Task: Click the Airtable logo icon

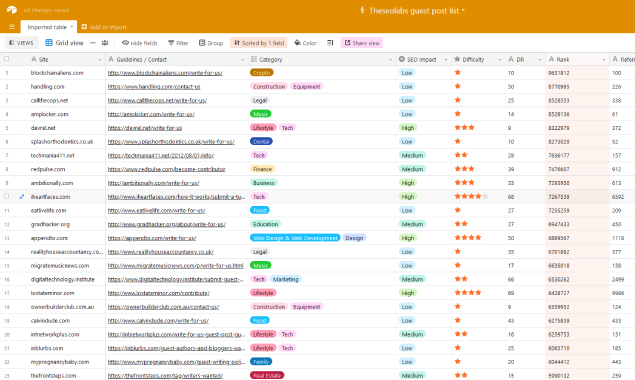Action: pyautogui.click(x=12, y=10)
